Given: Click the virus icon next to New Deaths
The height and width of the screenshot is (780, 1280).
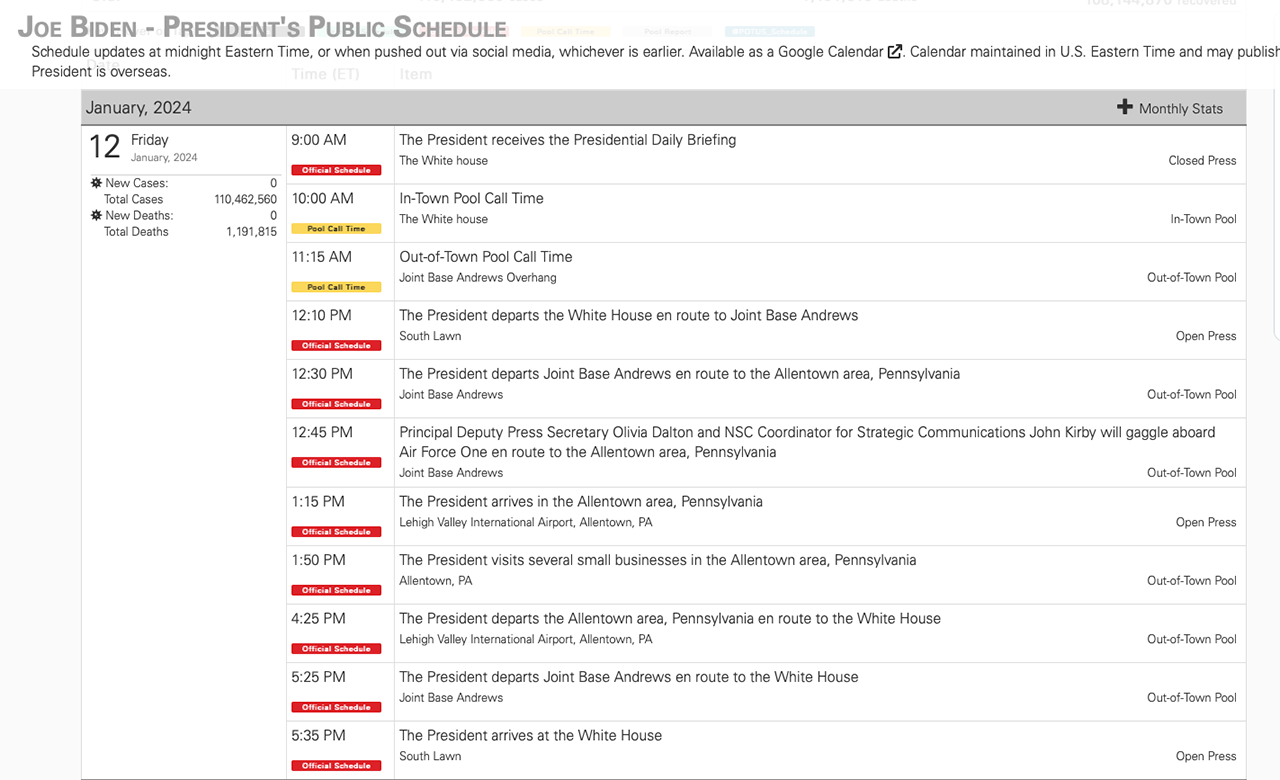Looking at the screenshot, I should tap(96, 215).
